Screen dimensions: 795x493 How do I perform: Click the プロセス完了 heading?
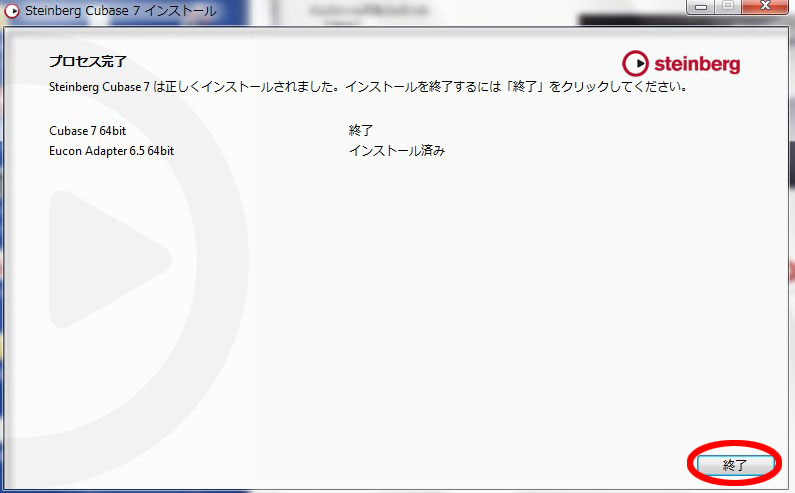(88, 61)
